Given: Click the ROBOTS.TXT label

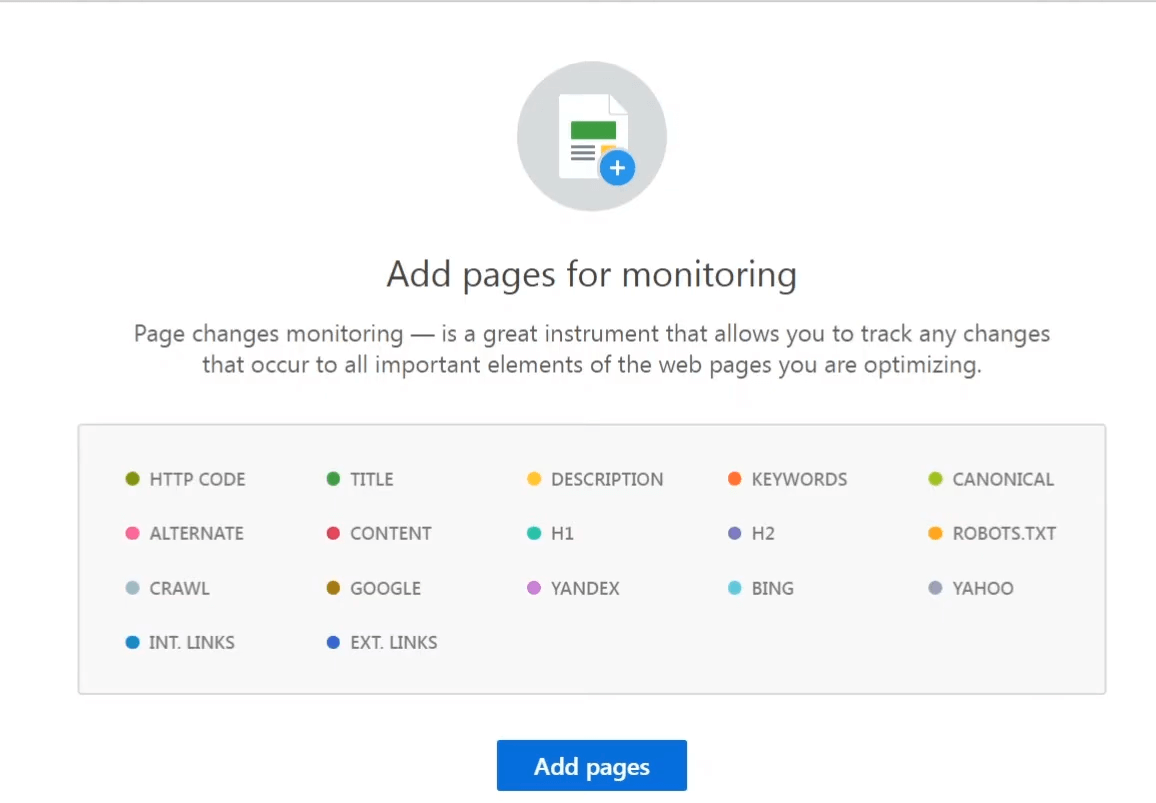Looking at the screenshot, I should click(1004, 533).
